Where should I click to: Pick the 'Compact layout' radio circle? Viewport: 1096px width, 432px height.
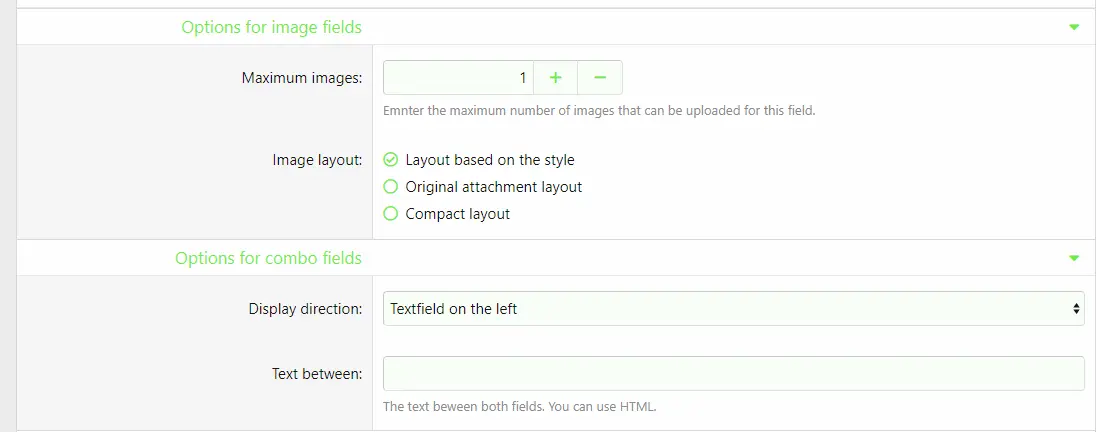391,214
